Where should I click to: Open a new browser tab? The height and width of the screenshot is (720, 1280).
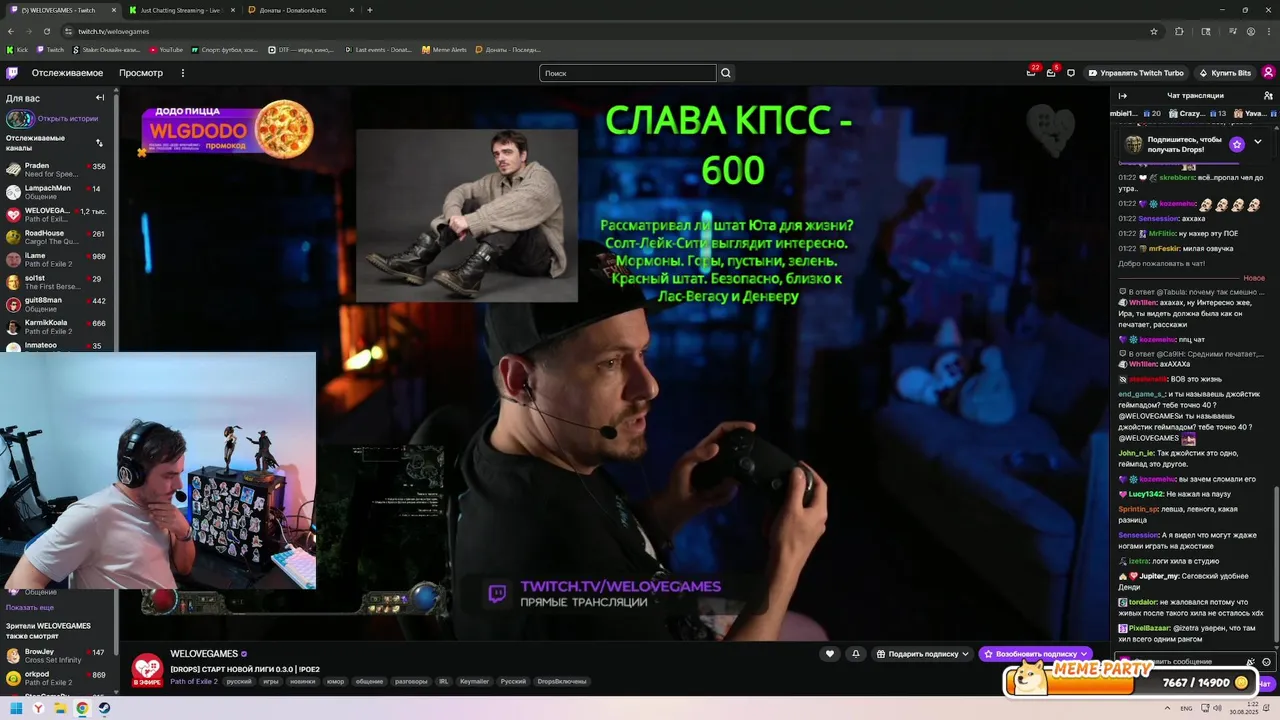click(370, 10)
